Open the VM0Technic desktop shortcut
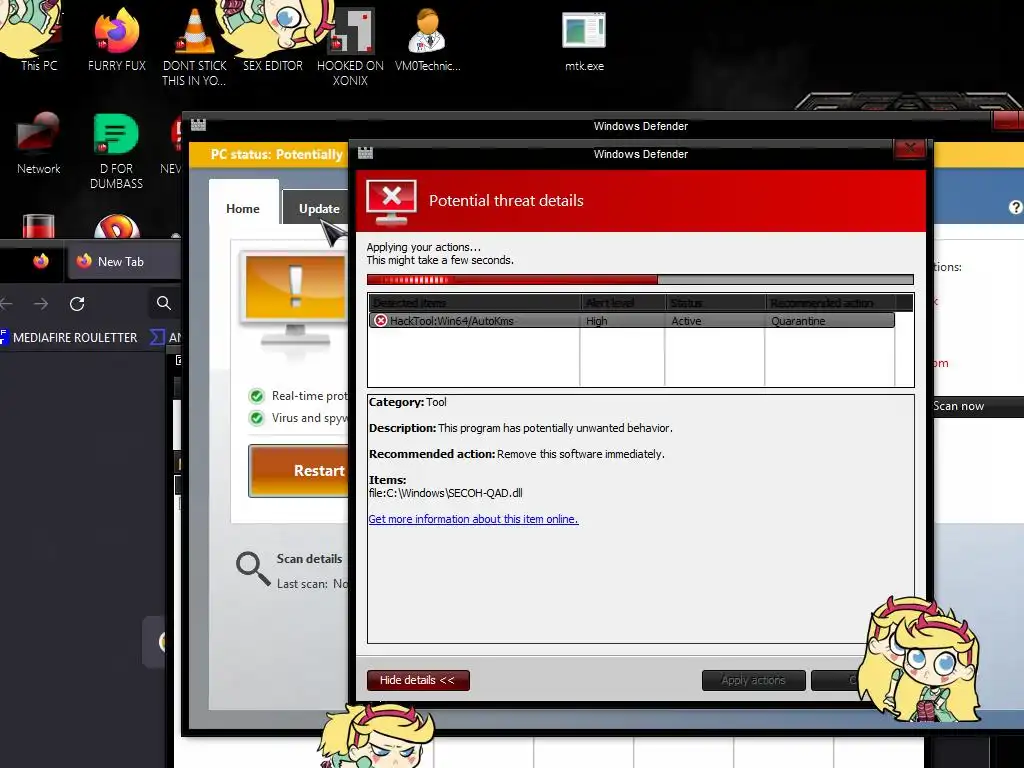The height and width of the screenshot is (768, 1024). pos(427,39)
